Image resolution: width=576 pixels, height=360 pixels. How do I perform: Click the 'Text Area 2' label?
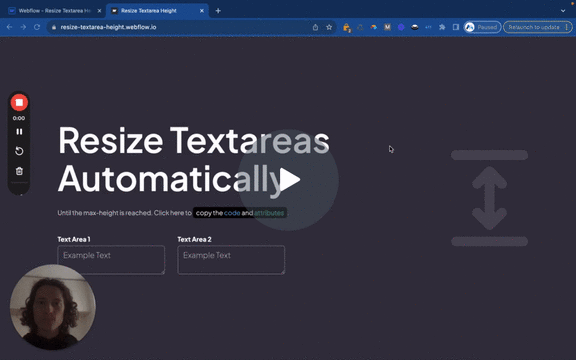click(x=194, y=240)
